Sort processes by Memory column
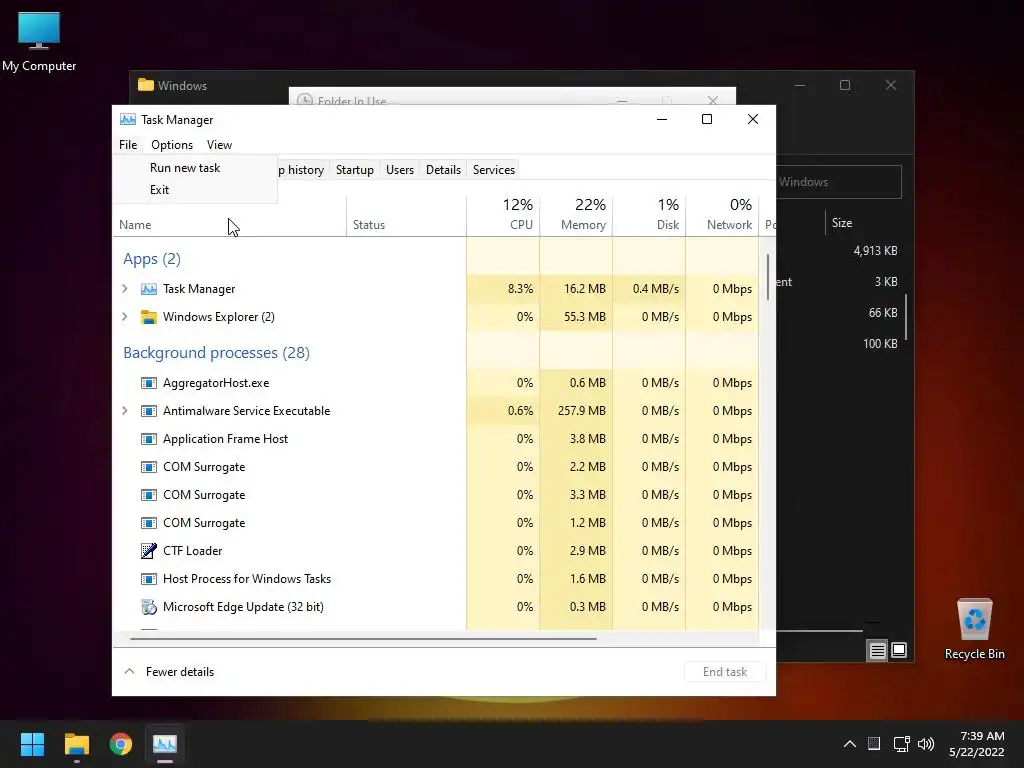Screen dimensions: 1024x768 tap(577, 215)
